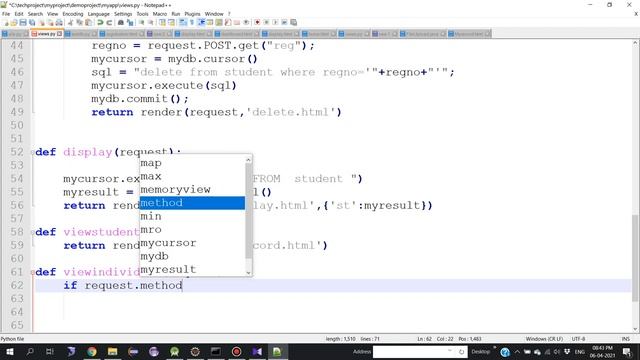The height and width of the screenshot is (360, 640).
Task: Open the ? help menu
Action: 229,14
